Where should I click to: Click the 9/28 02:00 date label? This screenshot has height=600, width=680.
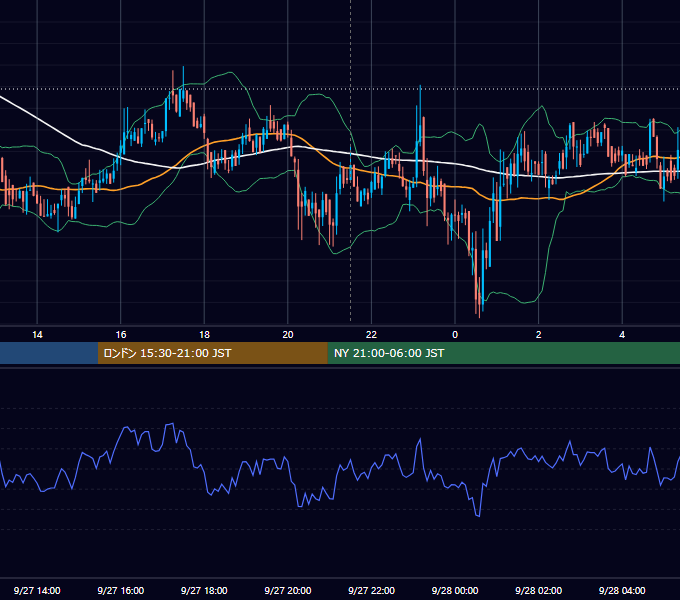pyautogui.click(x=539, y=590)
